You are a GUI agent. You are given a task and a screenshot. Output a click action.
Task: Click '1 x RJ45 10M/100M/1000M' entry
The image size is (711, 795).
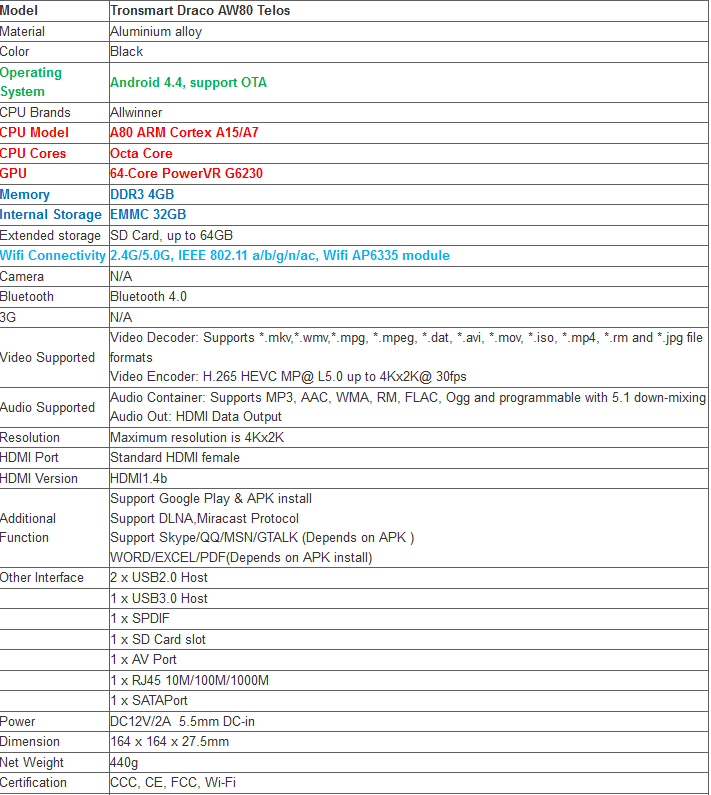(x=189, y=680)
